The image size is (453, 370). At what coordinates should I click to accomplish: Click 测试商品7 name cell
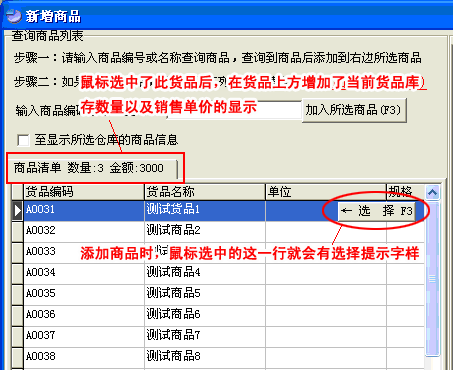205,336
